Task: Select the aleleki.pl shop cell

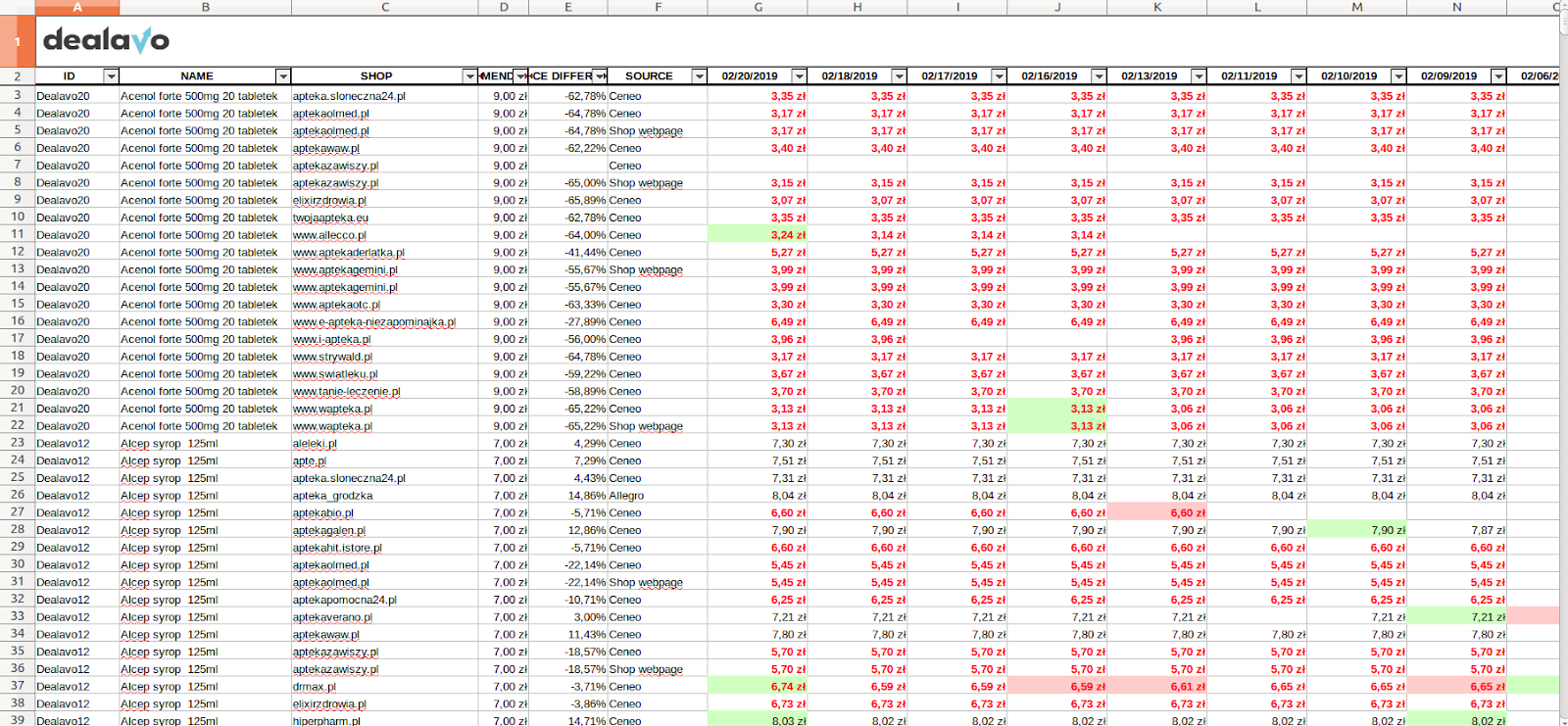Action: (x=384, y=443)
